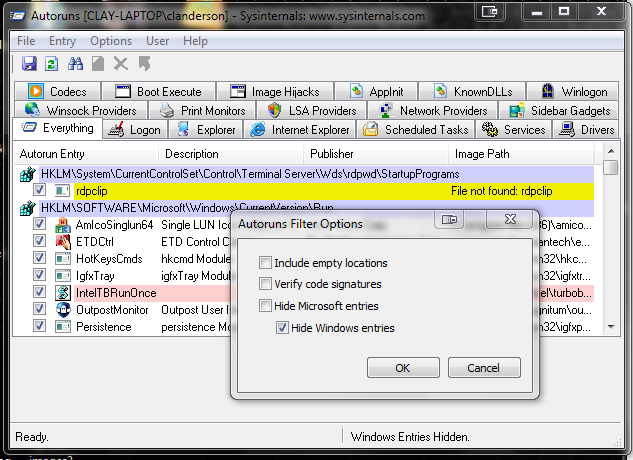This screenshot has height=460, width=633.
Task: Uncheck the rdpclip autorun entry
Action: pyautogui.click(x=39, y=189)
